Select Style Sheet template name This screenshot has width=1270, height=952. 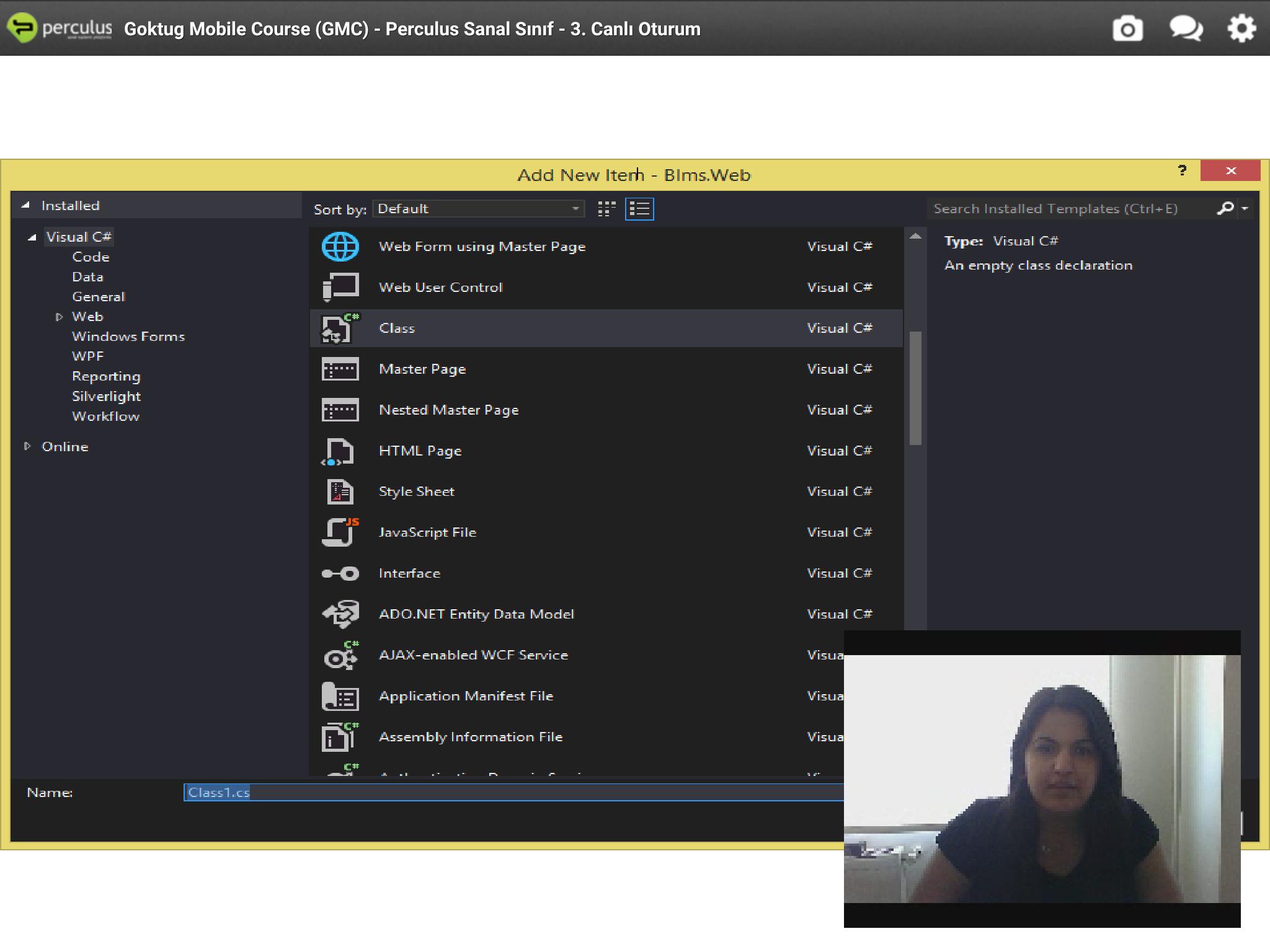tap(417, 491)
